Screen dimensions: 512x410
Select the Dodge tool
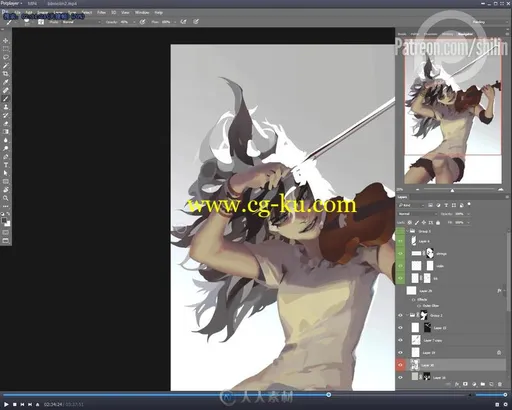[x=6, y=148]
